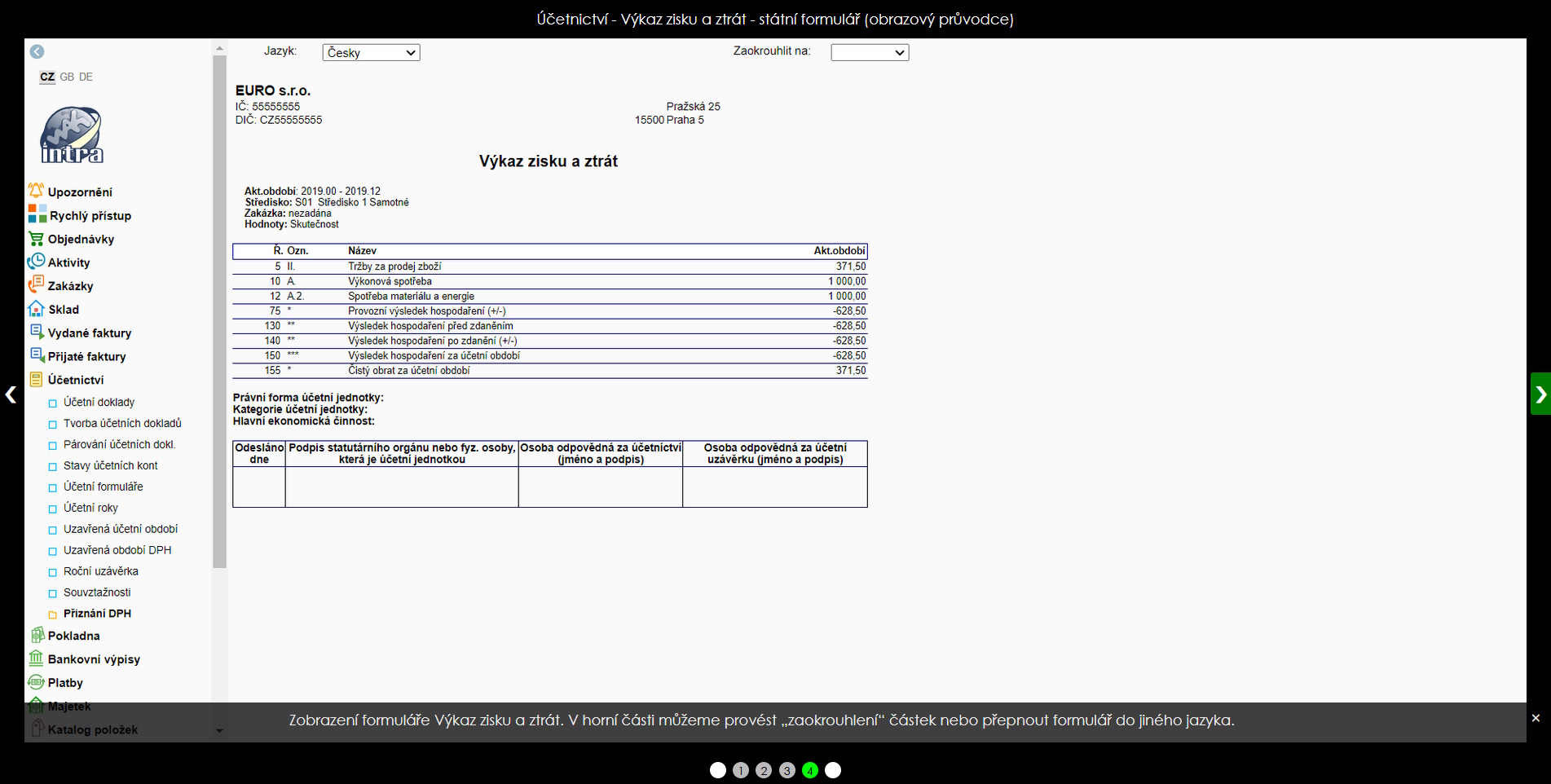Select Přiznání DPH in sidebar

click(97, 614)
